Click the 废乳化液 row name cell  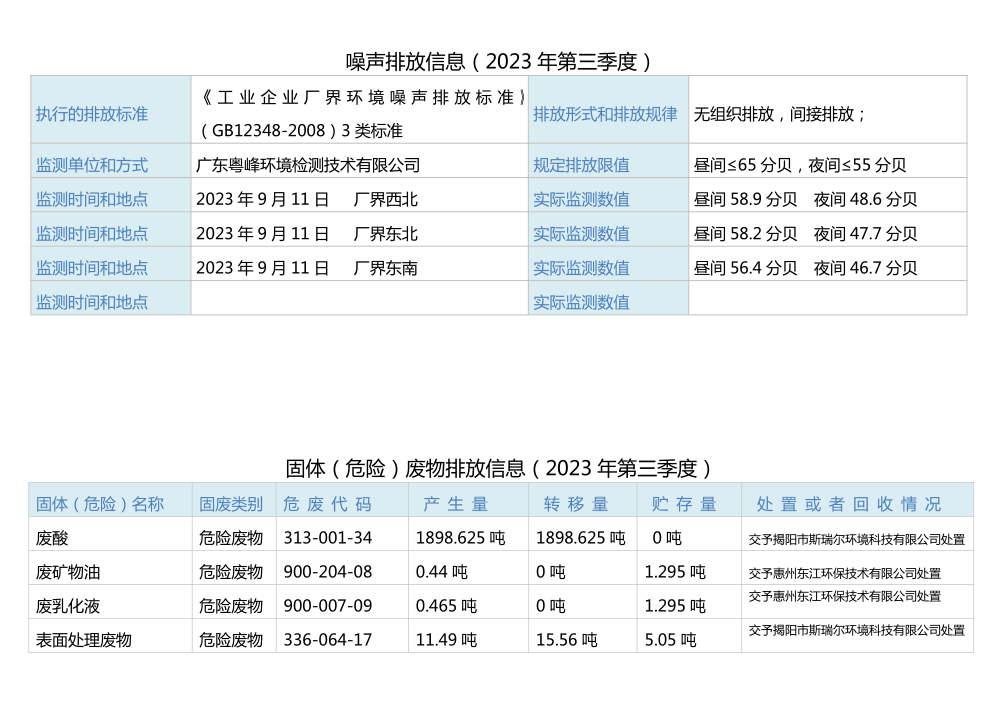tap(110, 602)
